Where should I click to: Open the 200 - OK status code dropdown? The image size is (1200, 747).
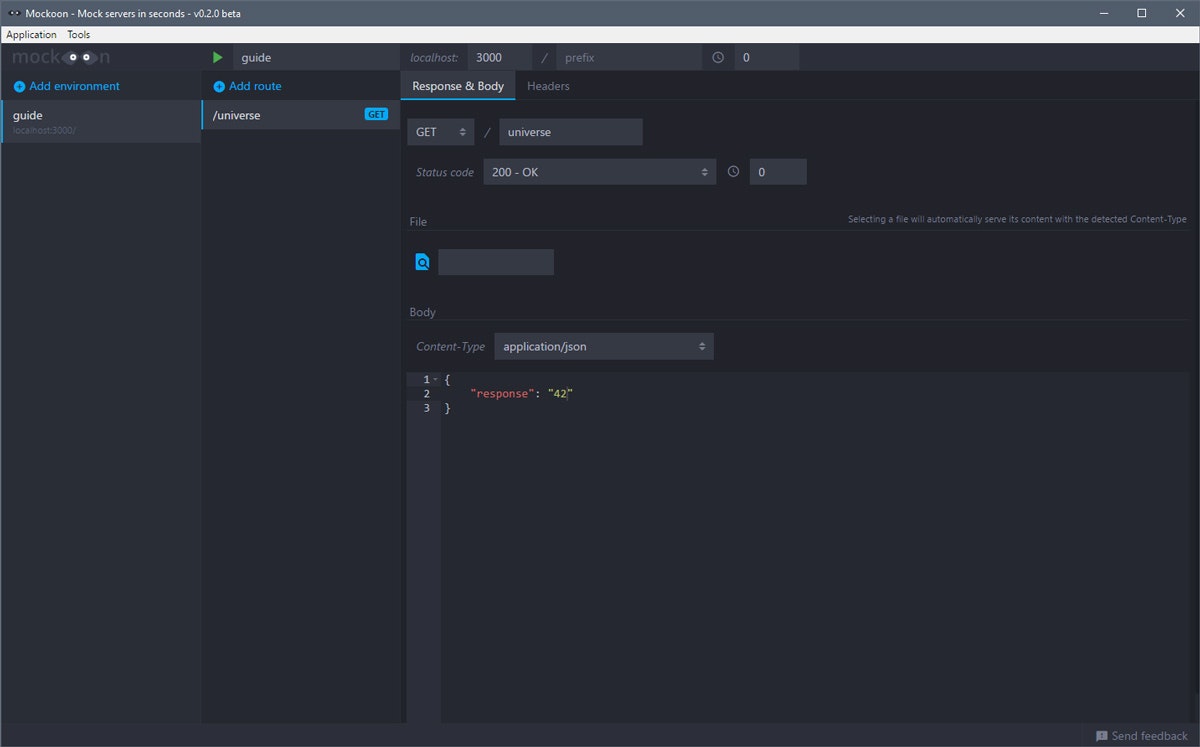click(599, 172)
